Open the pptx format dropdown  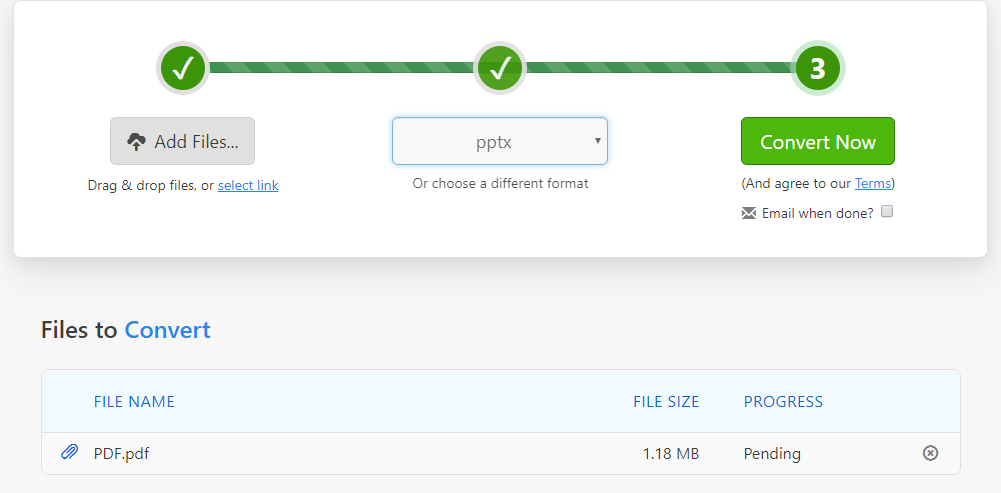click(x=500, y=141)
